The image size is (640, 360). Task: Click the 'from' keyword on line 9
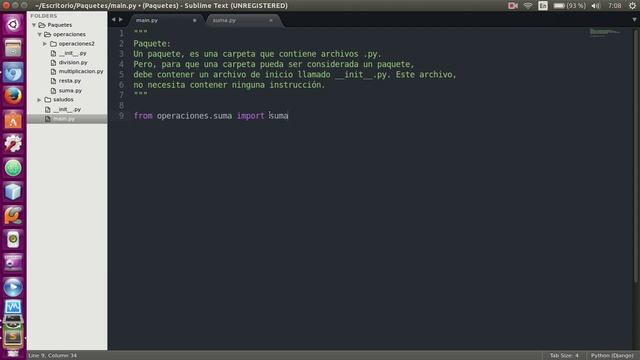(143, 116)
